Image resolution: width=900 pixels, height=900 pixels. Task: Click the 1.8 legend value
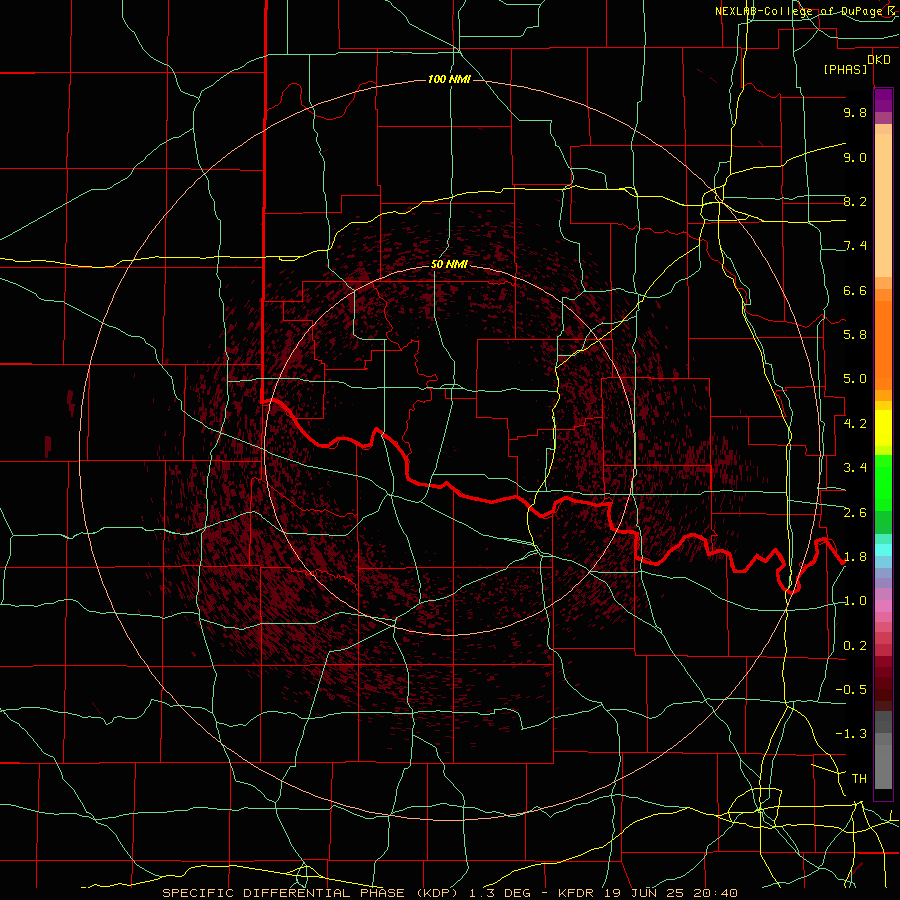coord(855,557)
